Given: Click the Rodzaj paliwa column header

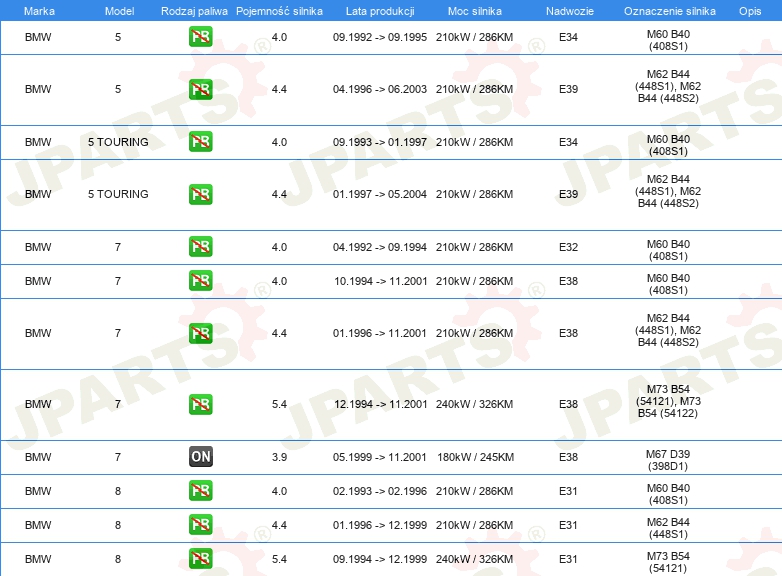Looking at the screenshot, I should point(194,11).
